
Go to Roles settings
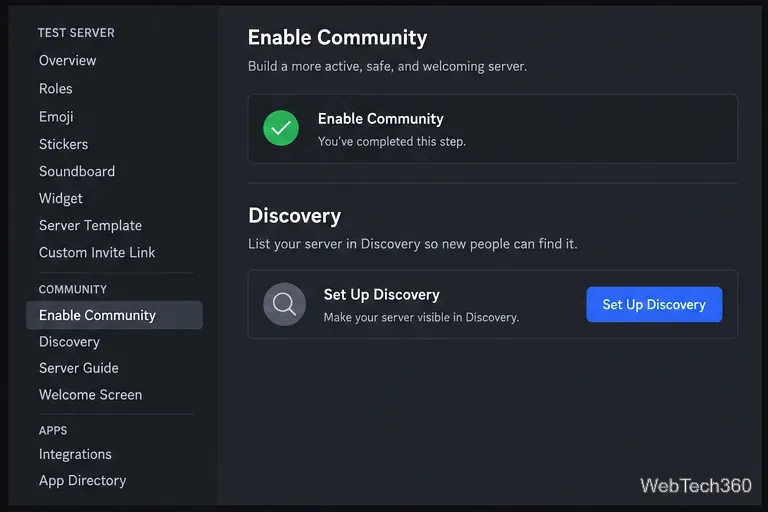point(56,89)
